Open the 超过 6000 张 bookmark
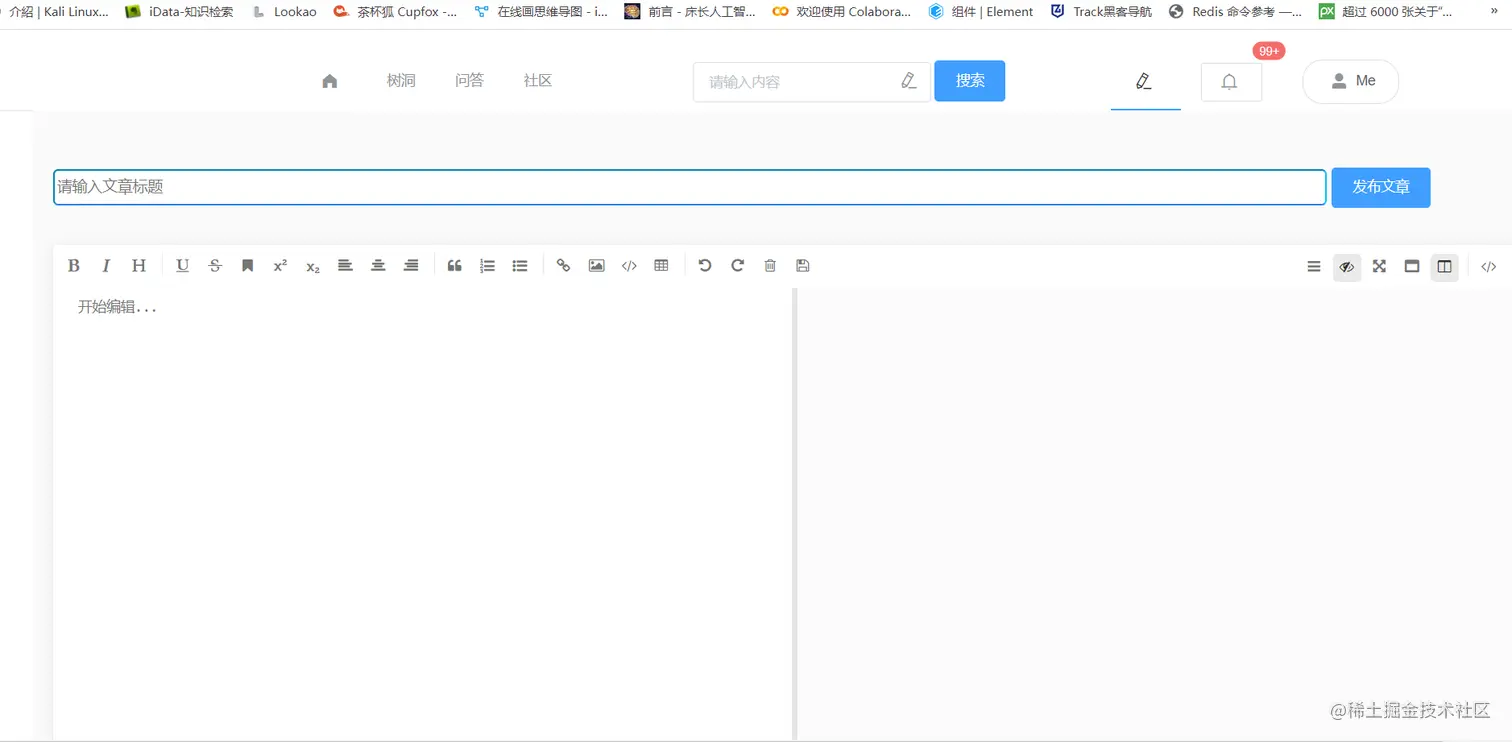 click(x=1386, y=12)
